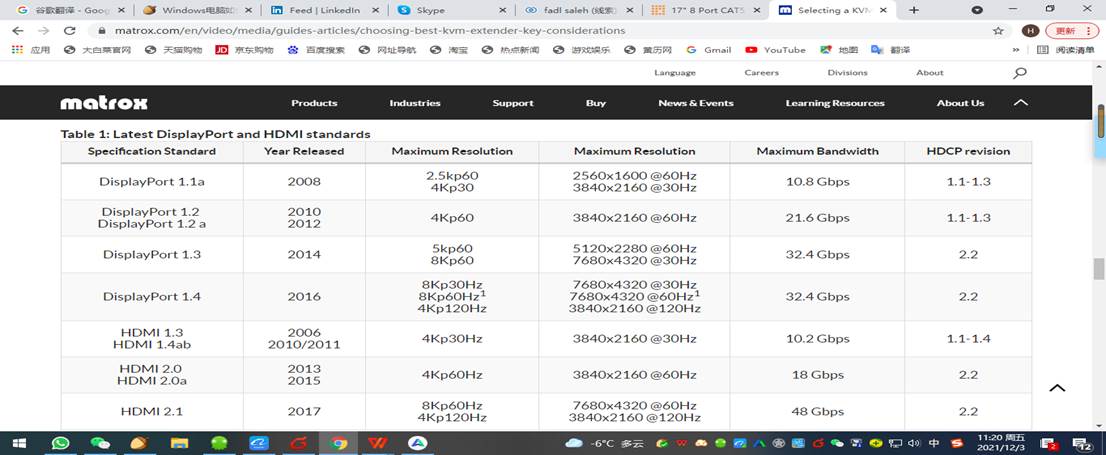Open the 百度搜索 bookmark

[x=316, y=50]
